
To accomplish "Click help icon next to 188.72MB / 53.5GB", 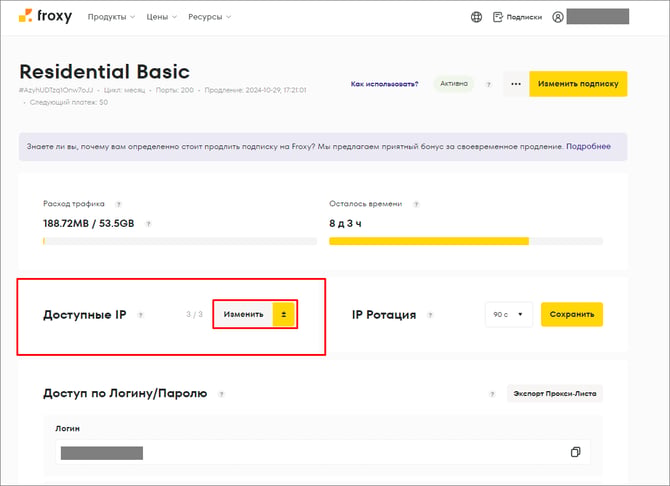I will pos(148,224).
